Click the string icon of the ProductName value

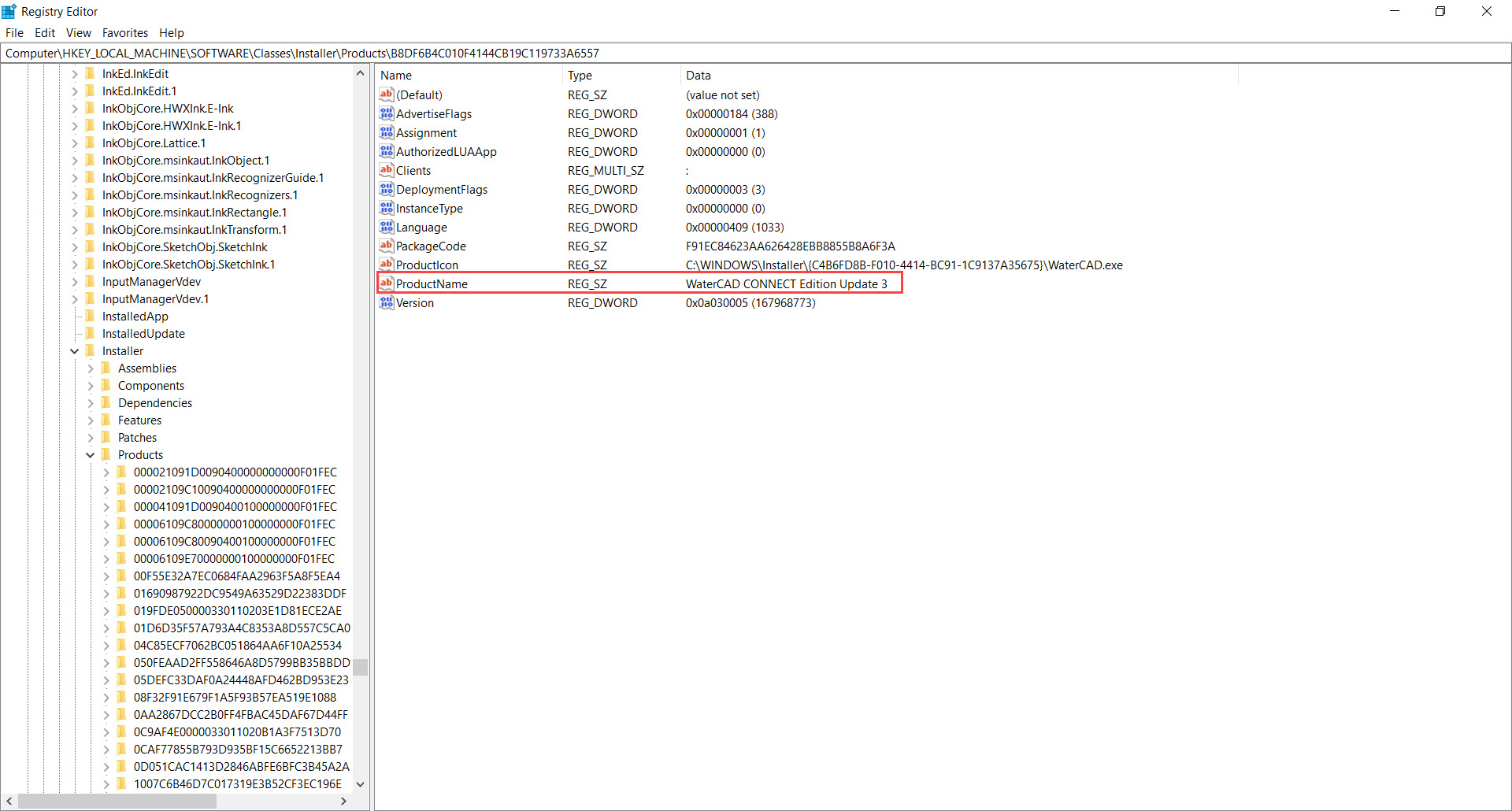click(x=386, y=283)
